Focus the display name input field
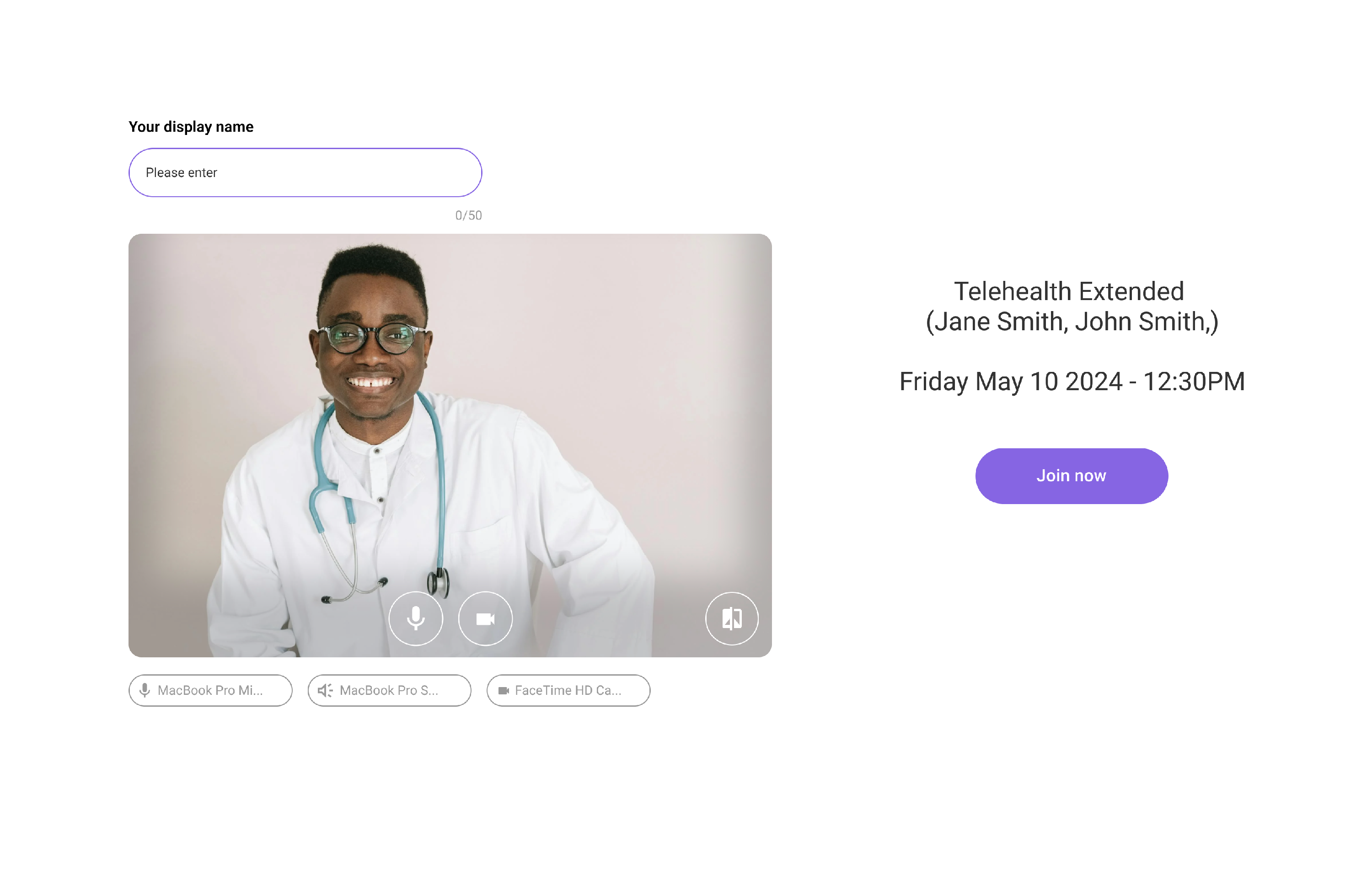The width and height of the screenshot is (1372, 892). [x=305, y=172]
